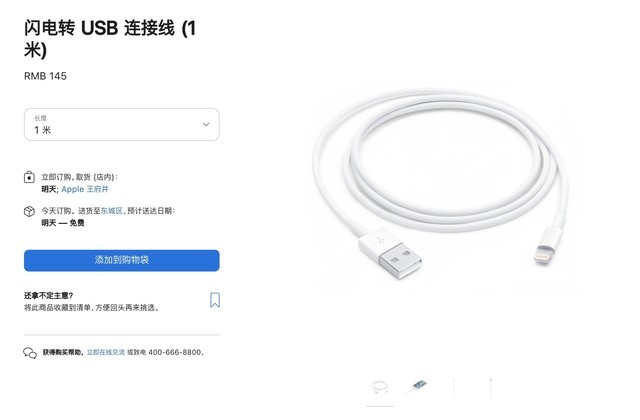Screen dimensions: 640x420
Task: Click the RMB 145 price text
Action: pyautogui.click(x=45, y=76)
